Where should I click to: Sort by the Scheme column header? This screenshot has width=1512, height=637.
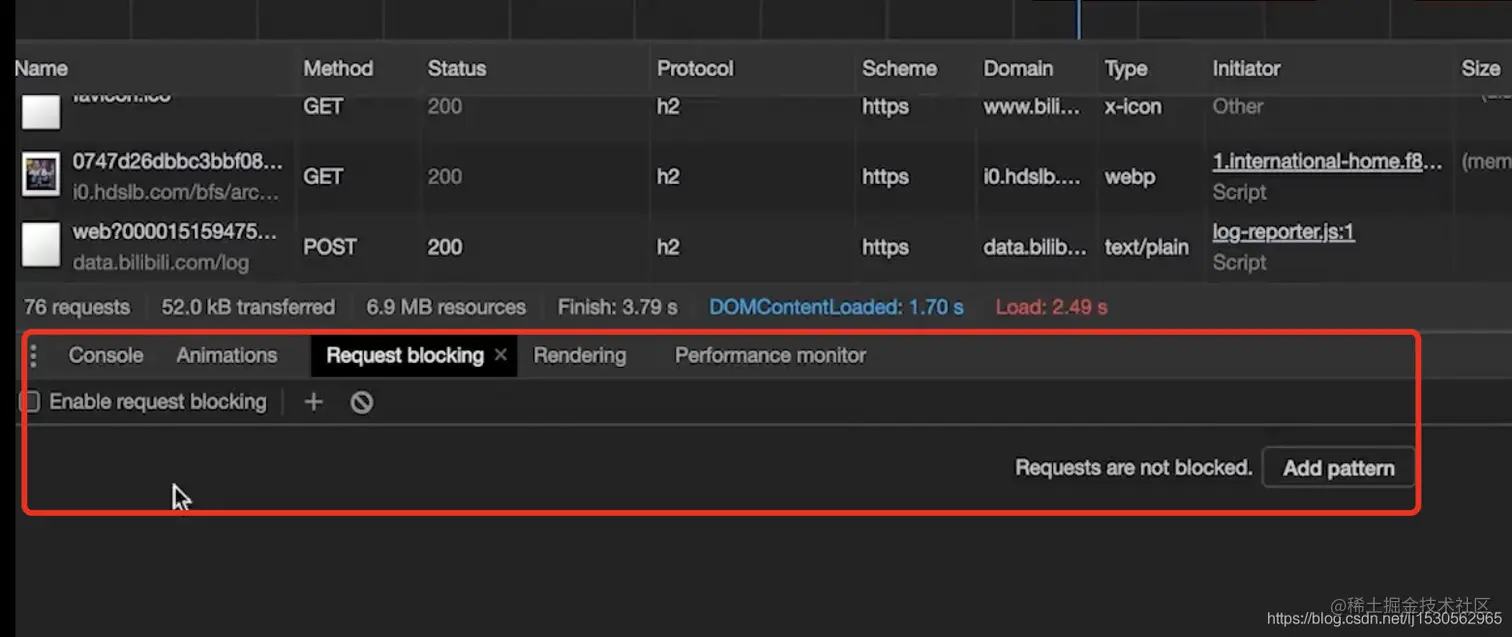coord(900,69)
